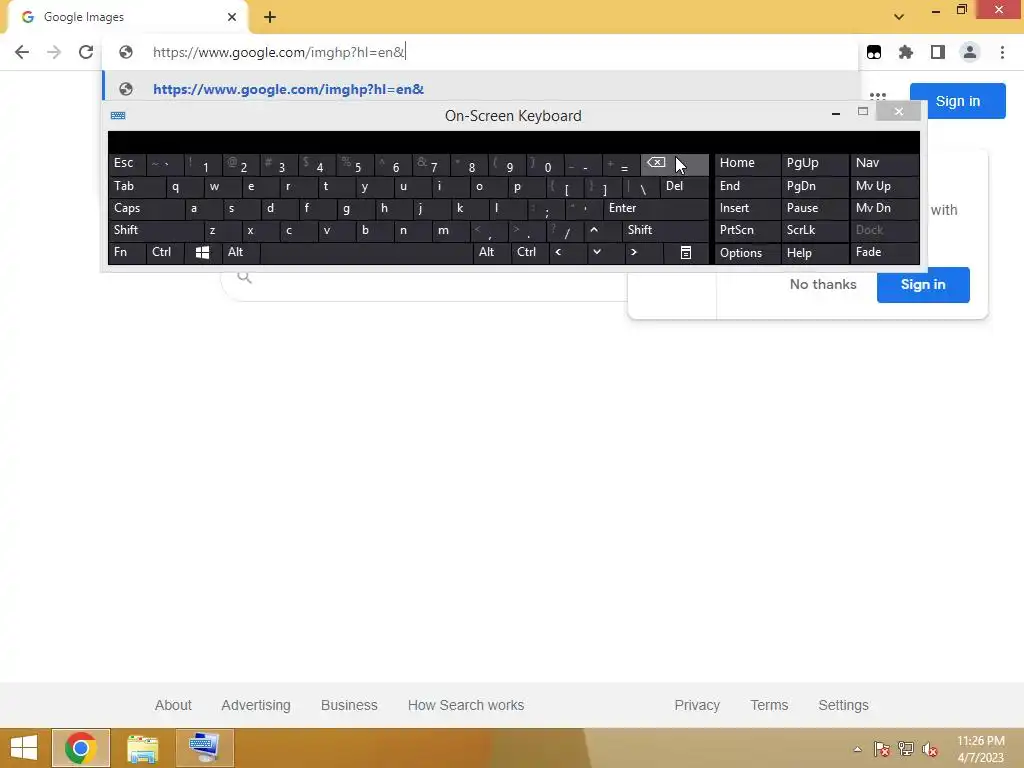Select the Google Images tab
Viewport: 1024px width, 768px height.
point(127,17)
